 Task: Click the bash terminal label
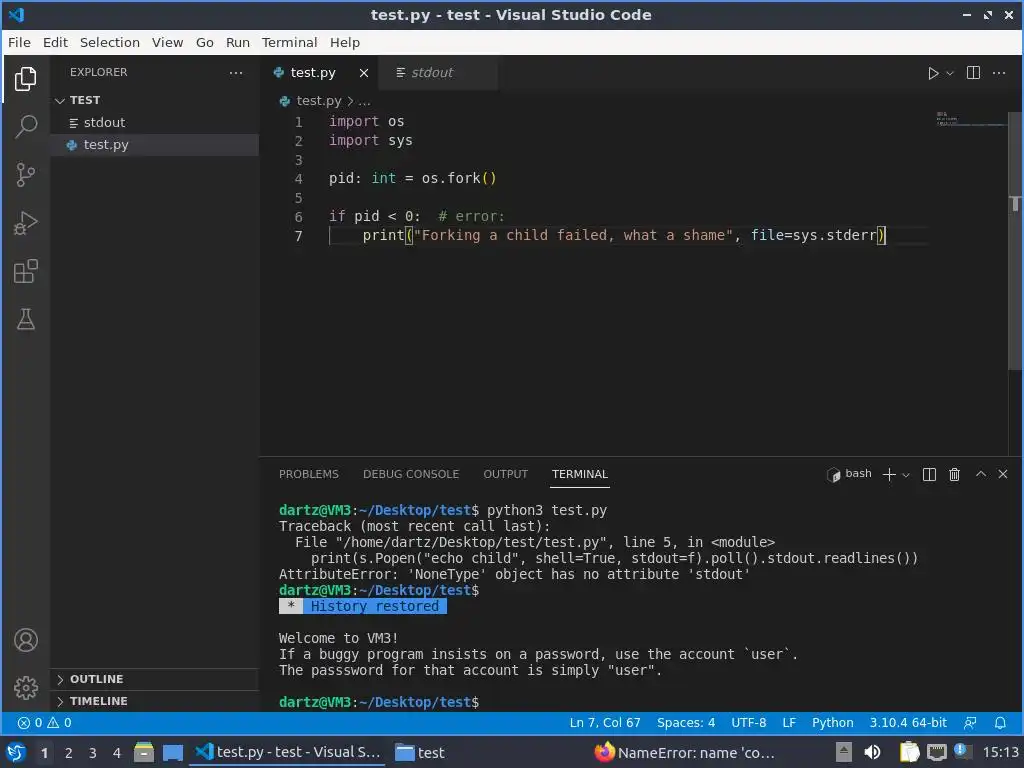850,474
